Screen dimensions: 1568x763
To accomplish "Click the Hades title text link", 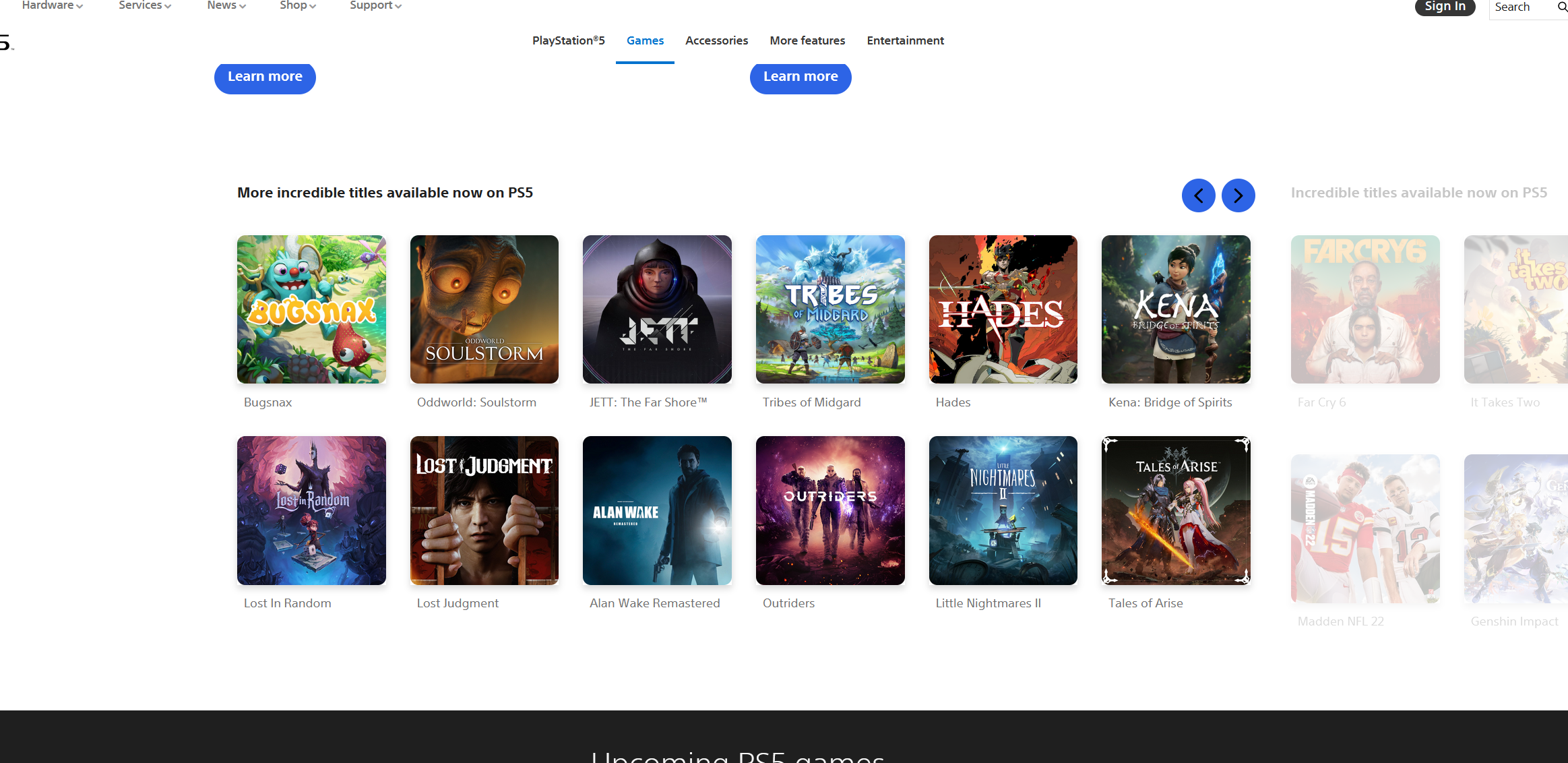I will (953, 402).
